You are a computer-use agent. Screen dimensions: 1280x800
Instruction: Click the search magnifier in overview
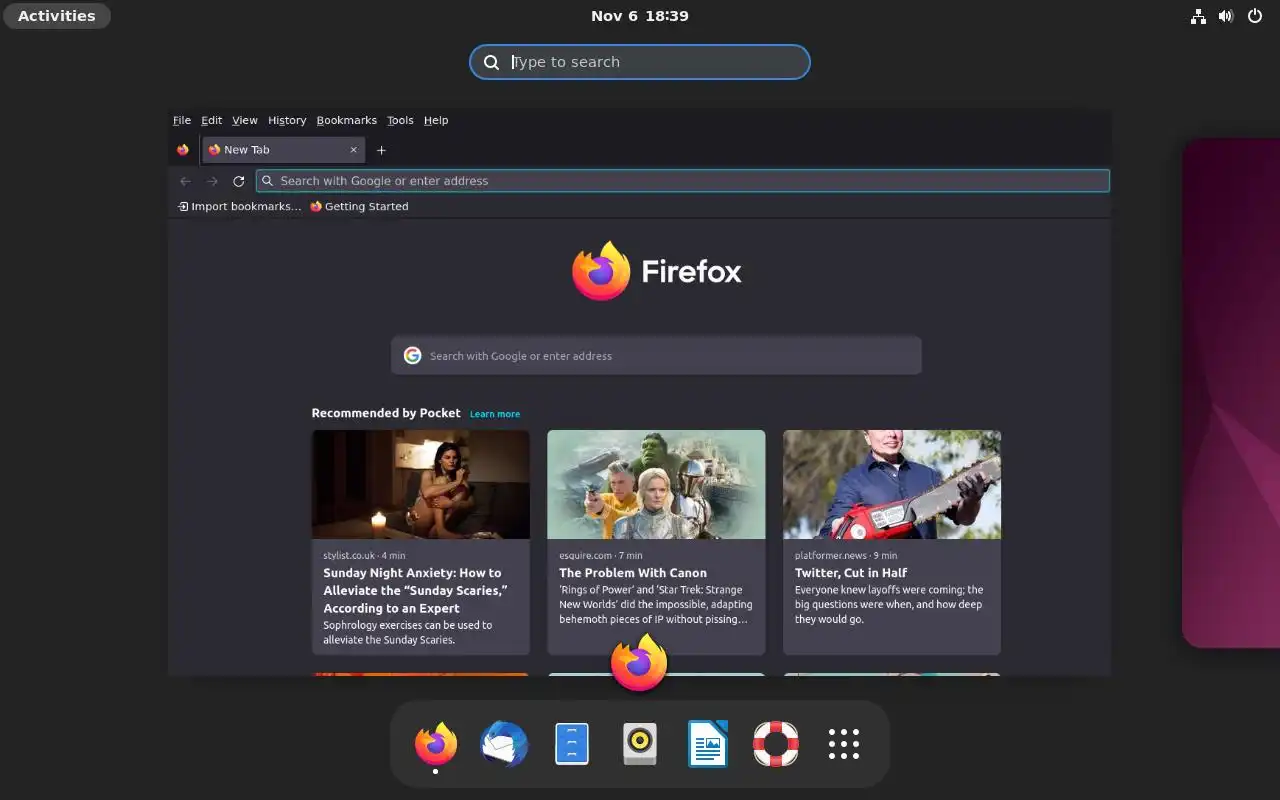pyautogui.click(x=491, y=62)
